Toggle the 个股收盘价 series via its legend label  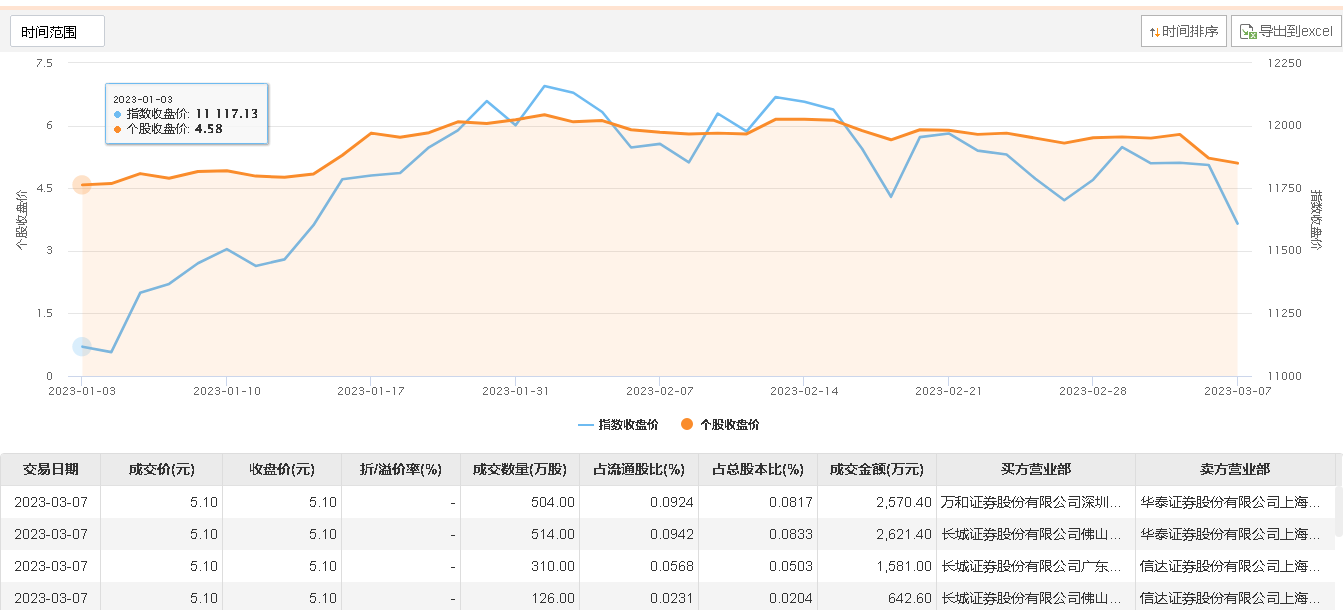[729, 424]
